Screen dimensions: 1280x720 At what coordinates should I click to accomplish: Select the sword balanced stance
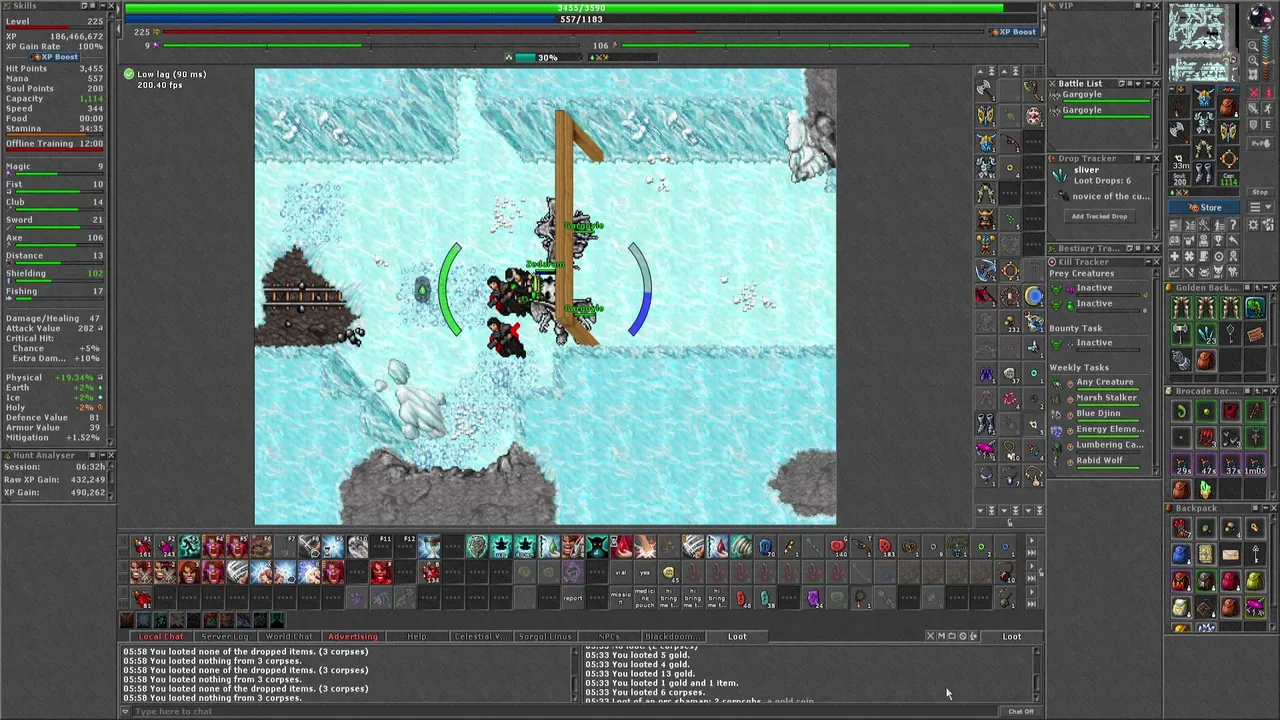tap(1253, 109)
